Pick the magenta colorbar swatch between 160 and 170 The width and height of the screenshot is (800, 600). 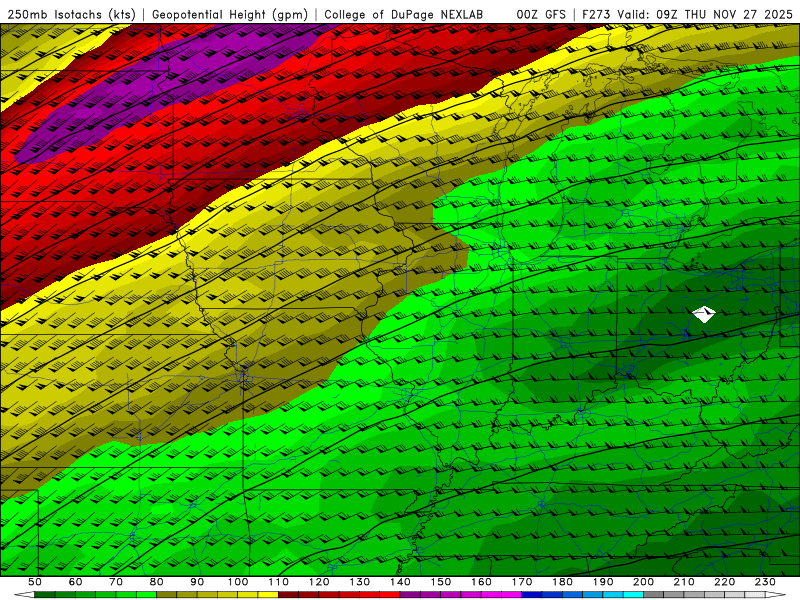511,595
